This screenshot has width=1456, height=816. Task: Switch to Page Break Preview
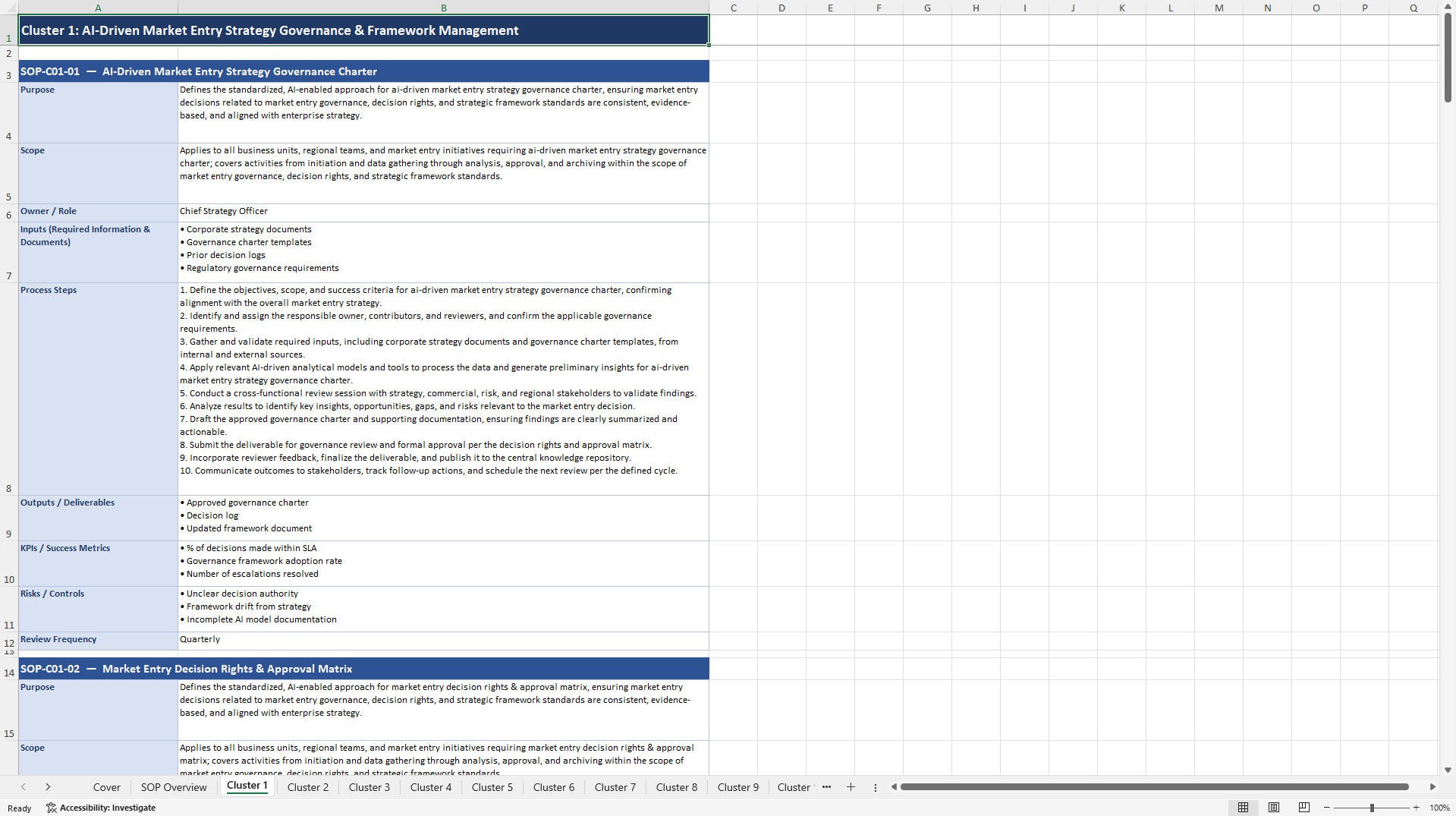point(1304,808)
